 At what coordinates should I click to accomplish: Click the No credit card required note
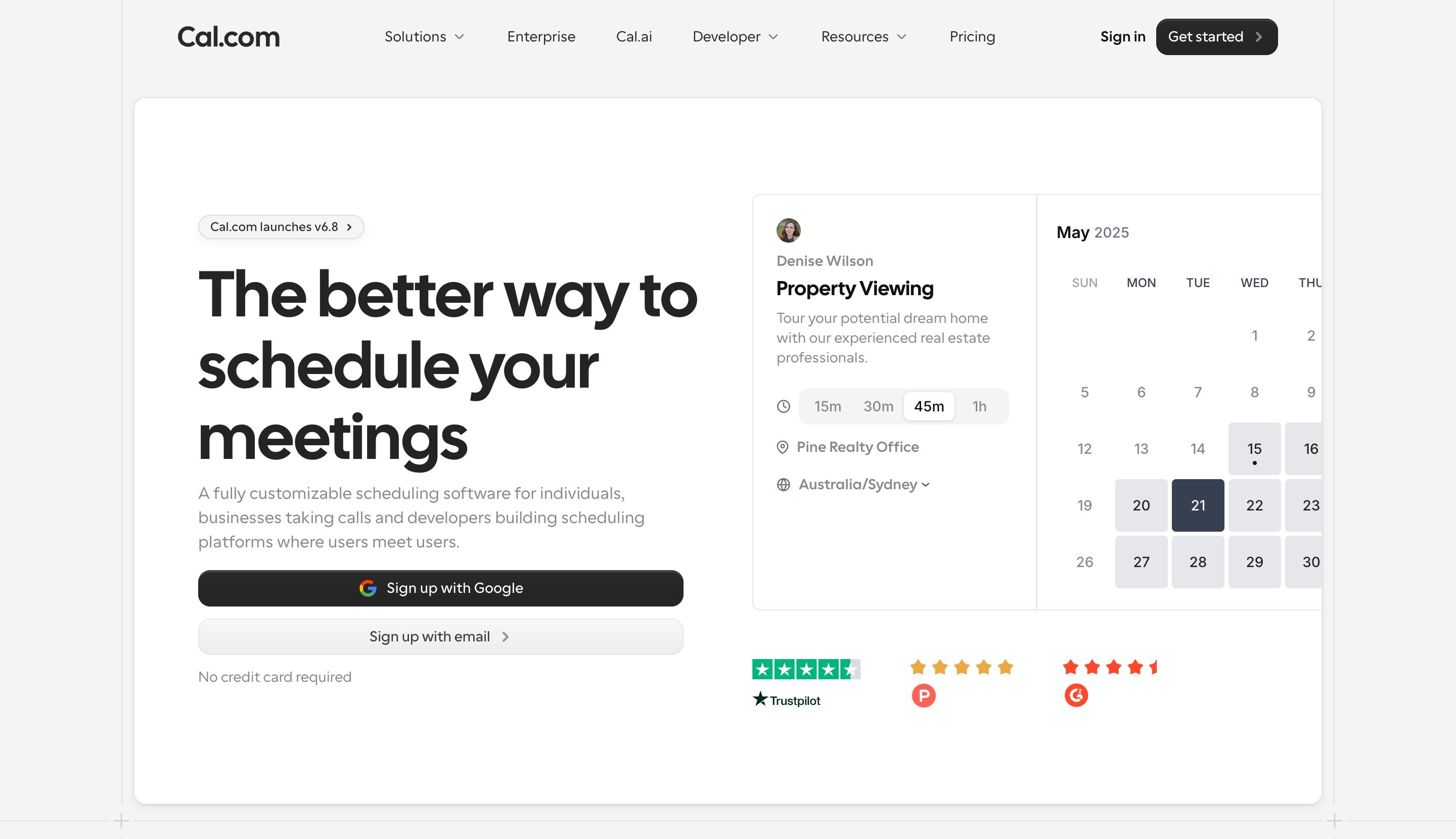click(275, 677)
